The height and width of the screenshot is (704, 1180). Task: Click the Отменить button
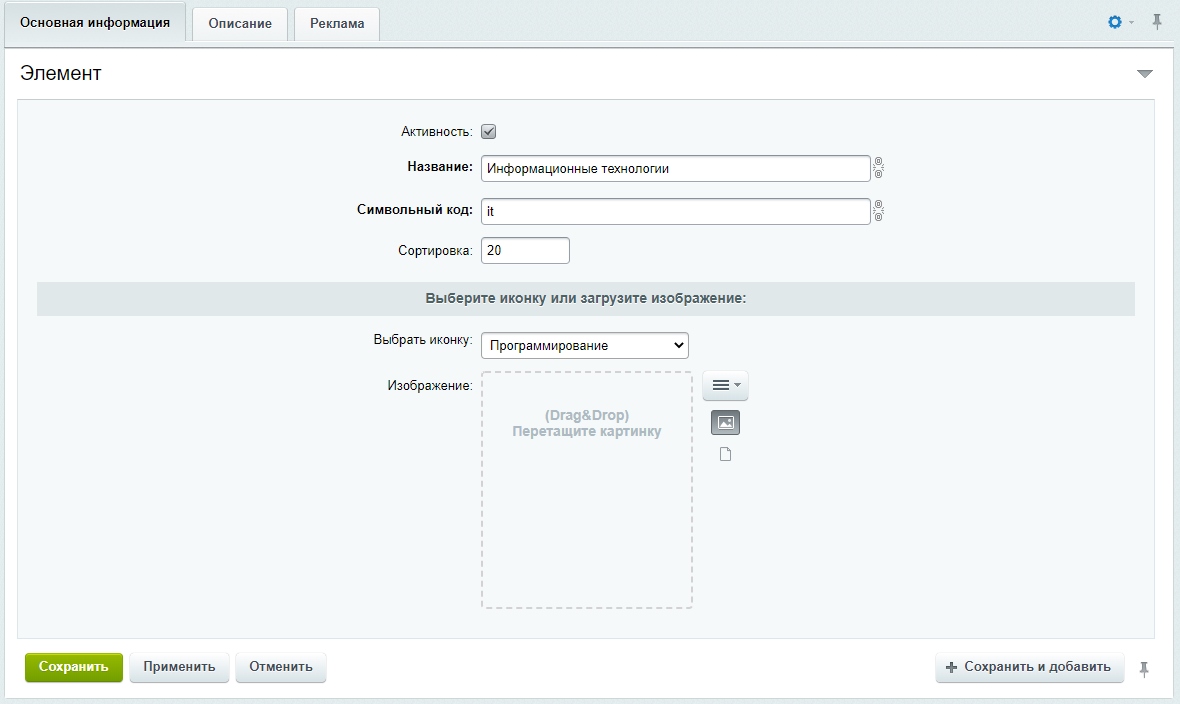click(281, 667)
